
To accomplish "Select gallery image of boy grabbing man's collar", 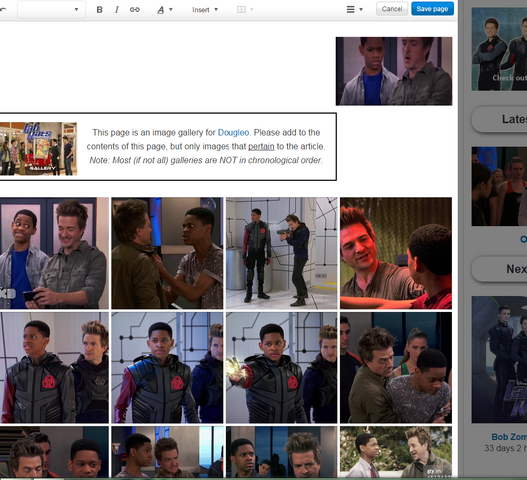I will click(x=167, y=253).
